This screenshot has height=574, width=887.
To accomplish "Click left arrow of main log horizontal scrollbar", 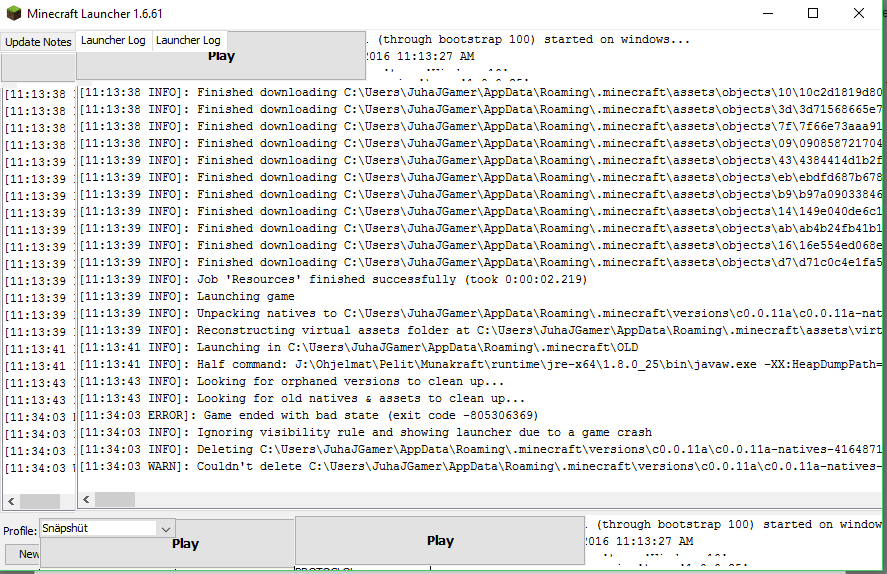I will [86, 499].
